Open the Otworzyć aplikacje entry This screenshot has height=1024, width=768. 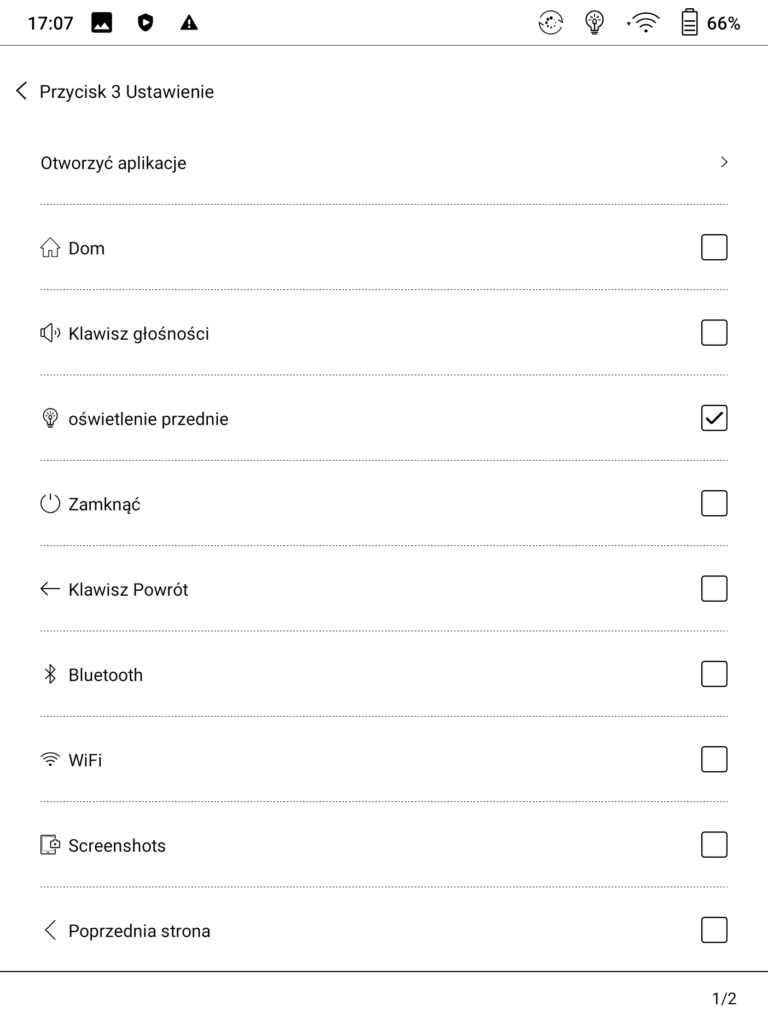[113, 163]
